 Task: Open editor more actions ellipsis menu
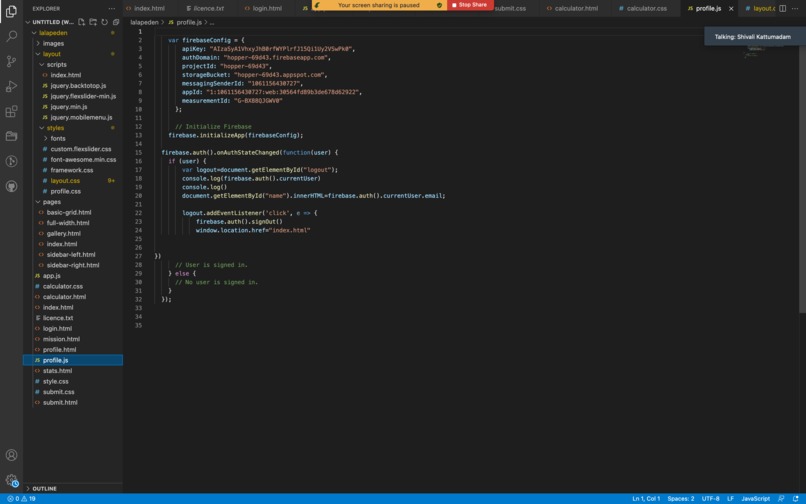[795, 8]
